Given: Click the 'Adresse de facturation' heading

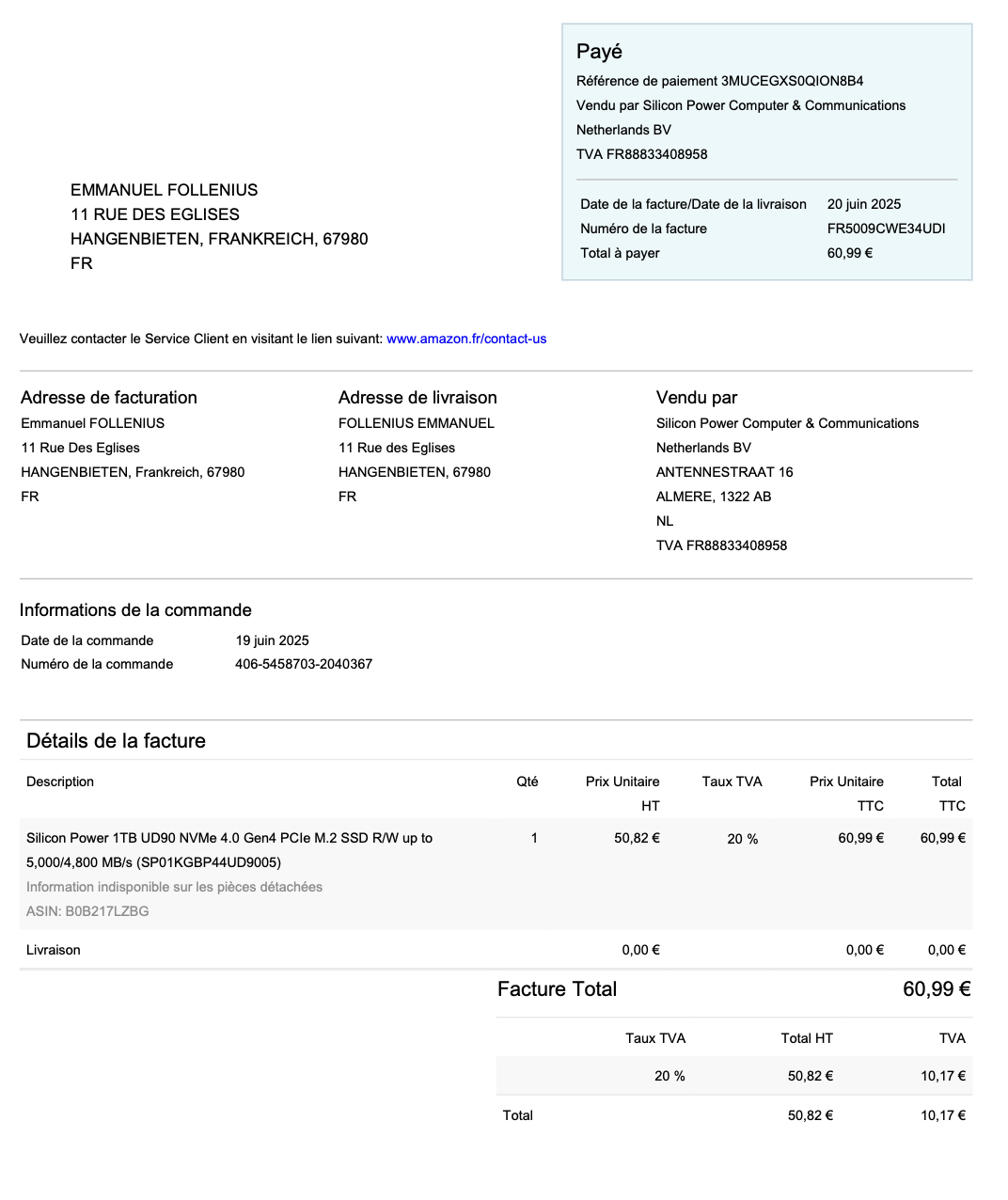Looking at the screenshot, I should 109,398.
